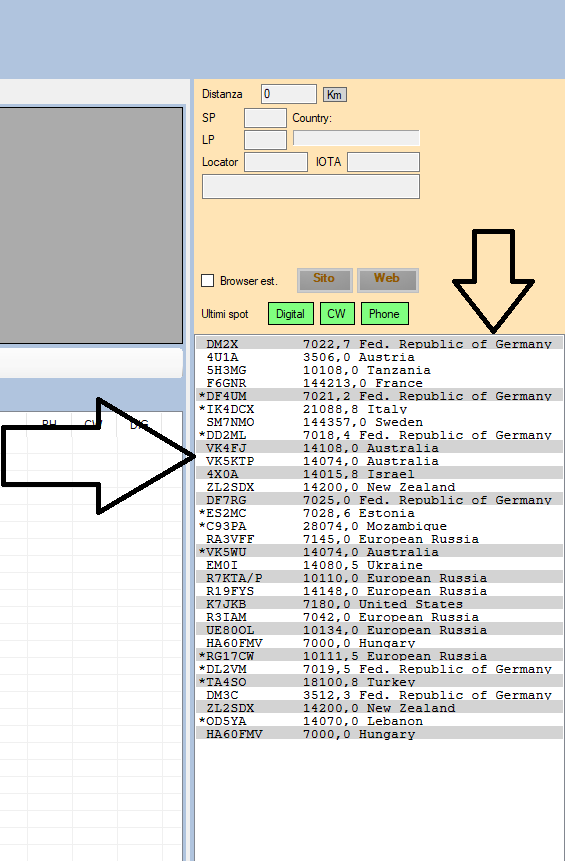The height and width of the screenshot is (861, 565).
Task: Click into the Distanza input field
Action: point(289,94)
